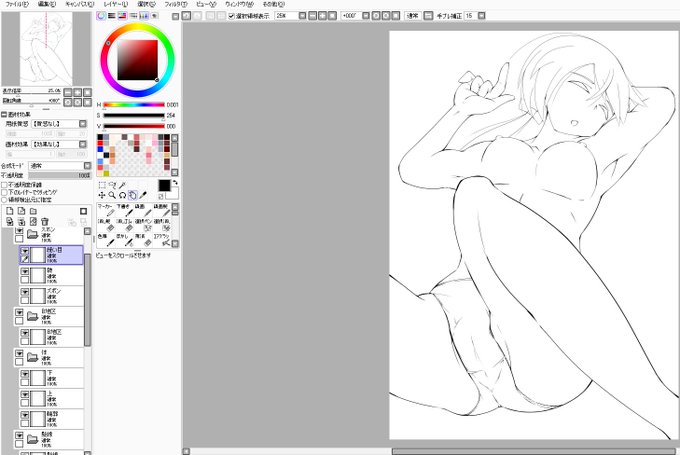Hide the highlighted selected layer's eye
Viewport: 680px width, 455px height.
pos(25,251)
